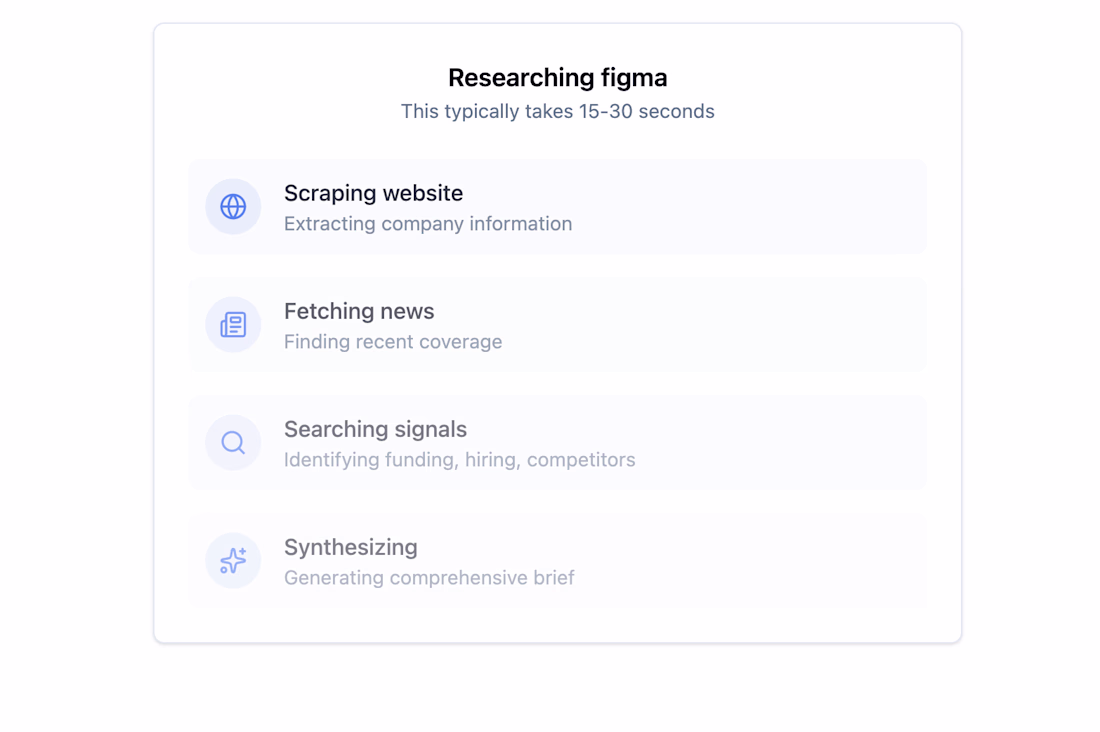Click the magnifier icon for Searching signals
This screenshot has width=1100, height=732.
233,443
